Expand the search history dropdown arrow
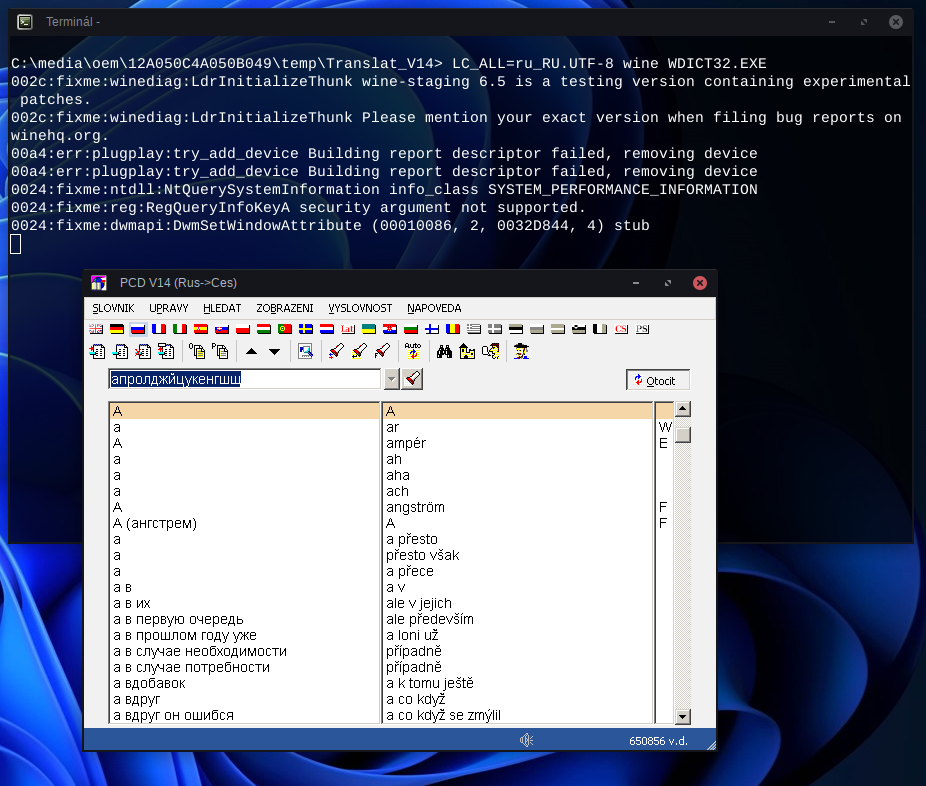Image resolution: width=926 pixels, height=786 pixels. tap(391, 380)
